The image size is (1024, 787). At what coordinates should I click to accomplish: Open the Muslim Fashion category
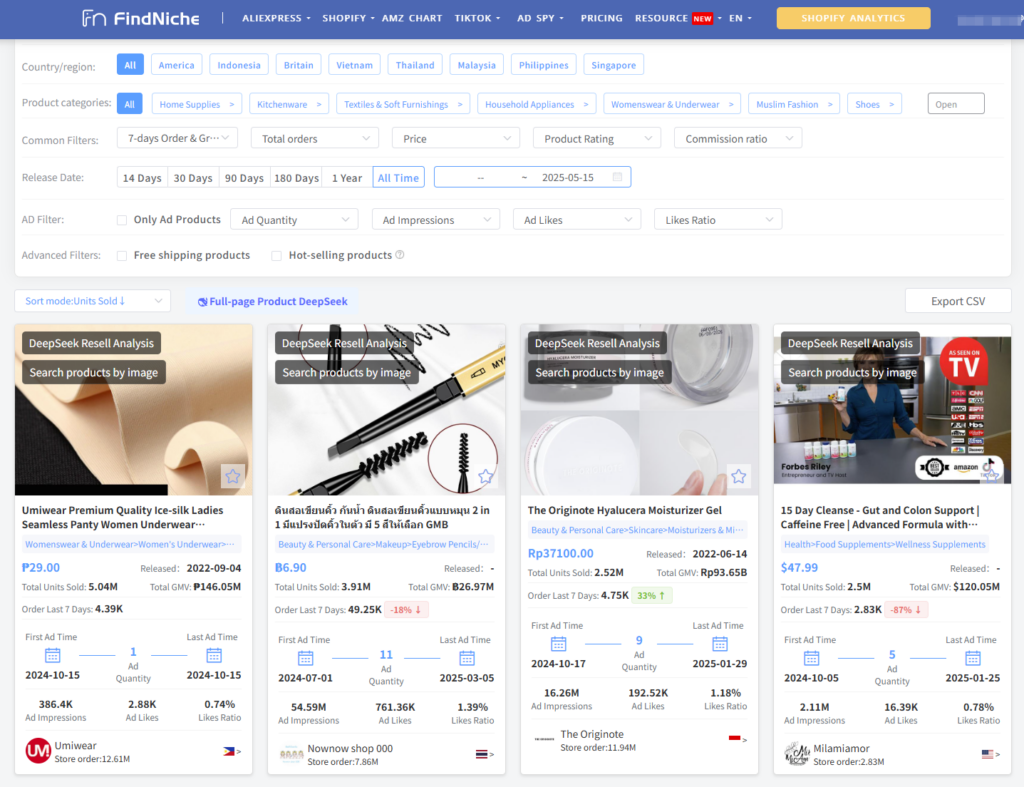(794, 104)
